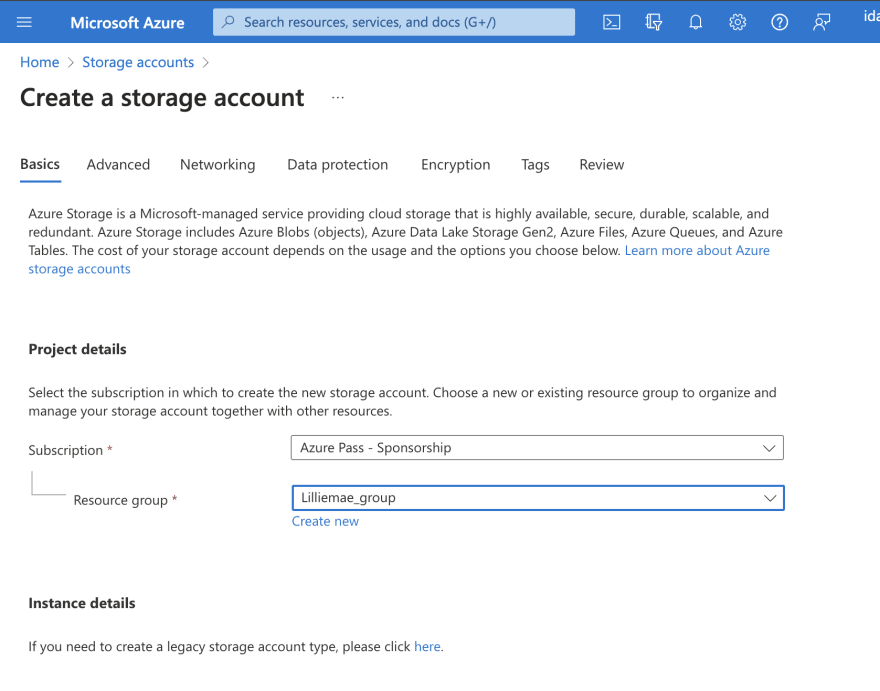Image resolution: width=880 pixels, height=691 pixels.
Task: Navigate to the Home breadcrumb
Action: 39,62
